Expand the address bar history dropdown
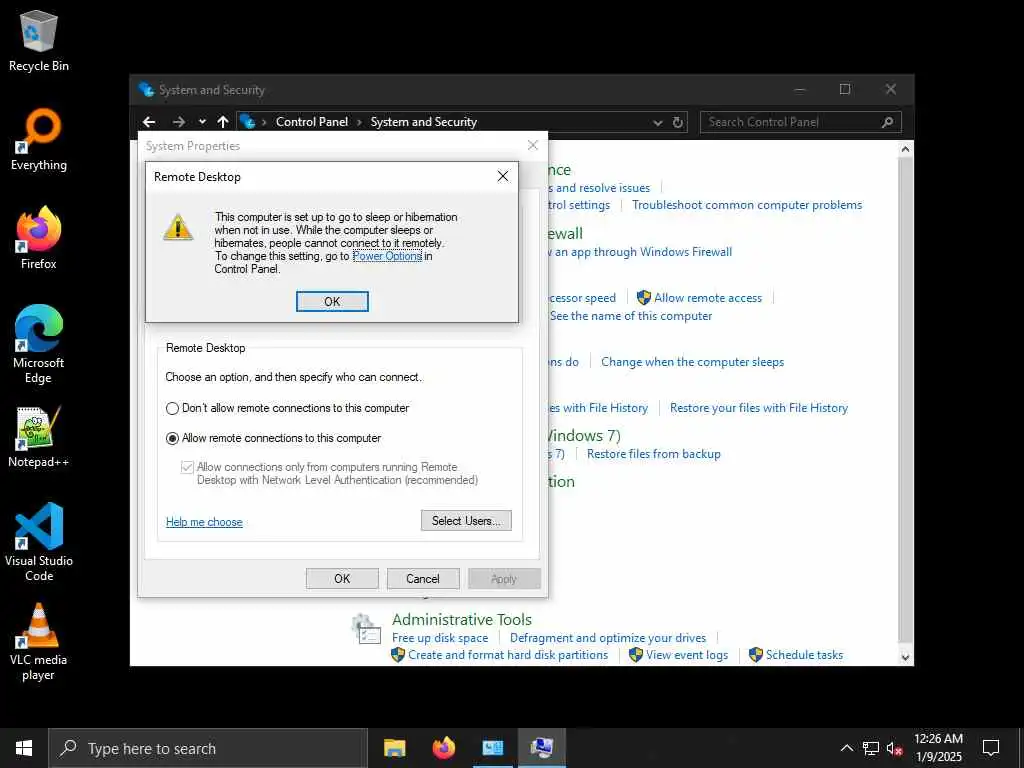The height and width of the screenshot is (768, 1024). [x=658, y=123]
